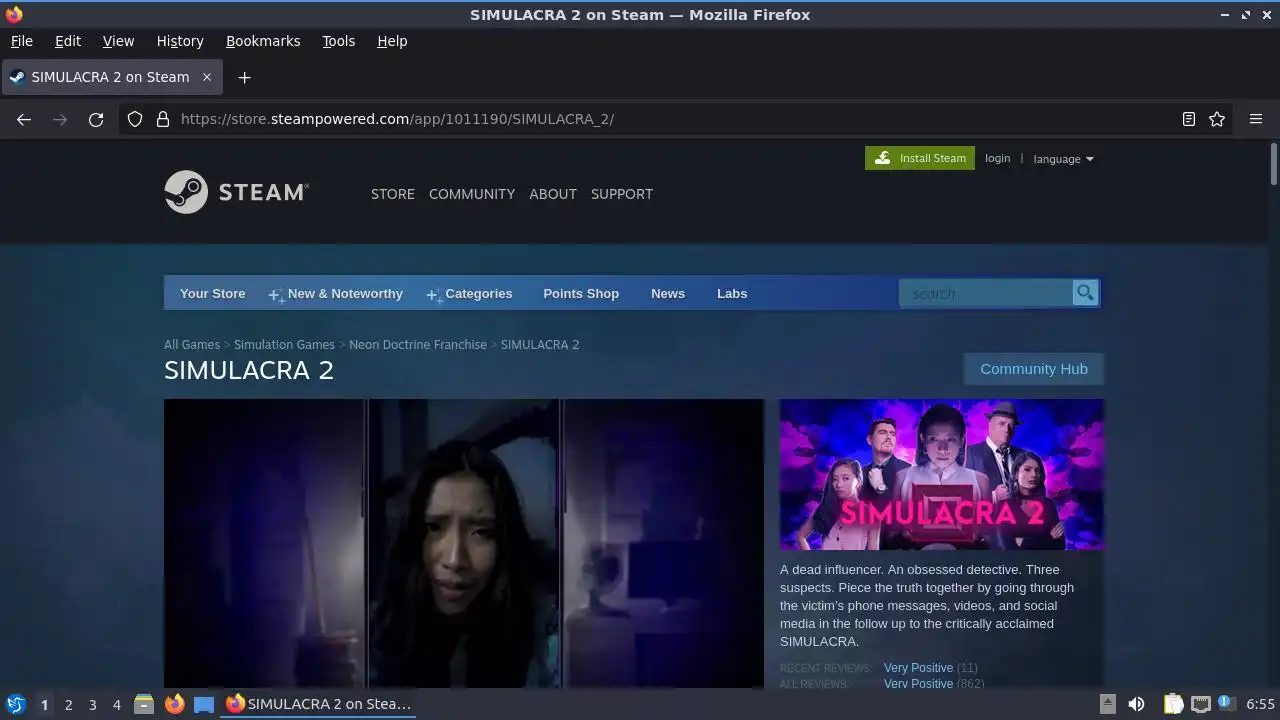Click the All Games breadcrumb
Screen dimensions: 1280x720
(x=192, y=344)
